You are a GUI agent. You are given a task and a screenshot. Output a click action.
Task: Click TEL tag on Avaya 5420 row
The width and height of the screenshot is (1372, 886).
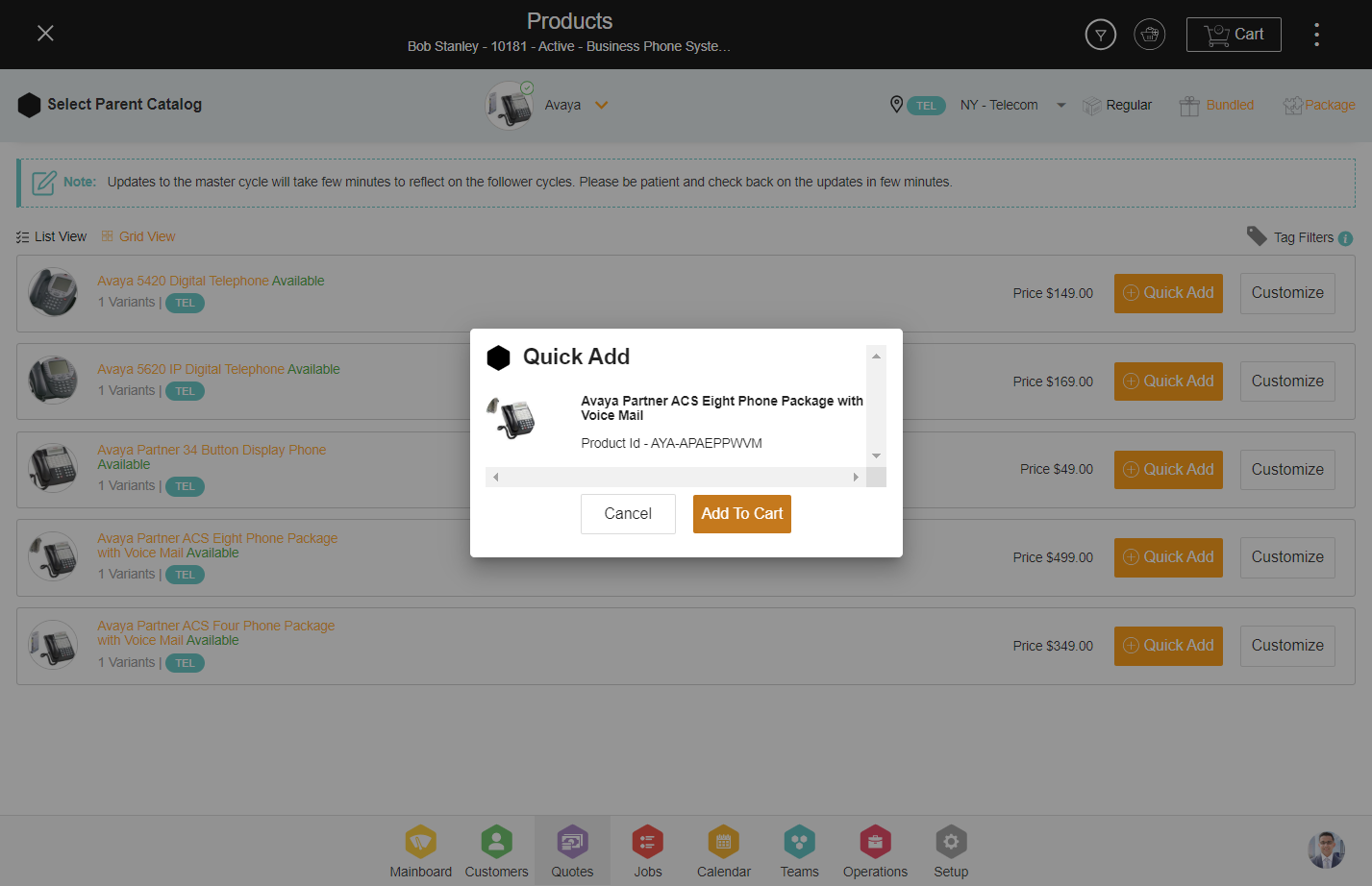click(185, 303)
